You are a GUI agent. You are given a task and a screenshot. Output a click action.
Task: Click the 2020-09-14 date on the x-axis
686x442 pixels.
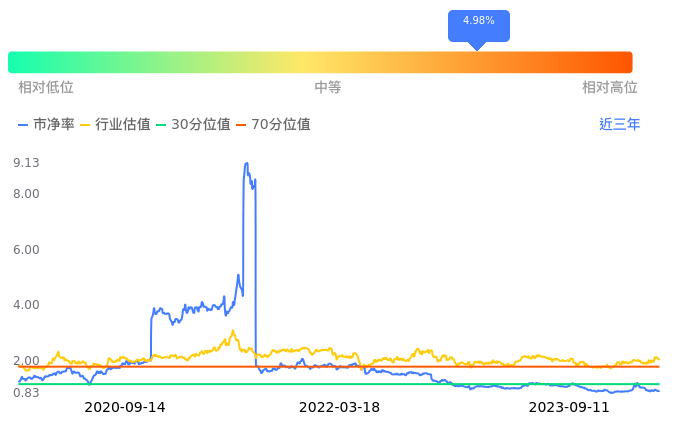tap(125, 408)
